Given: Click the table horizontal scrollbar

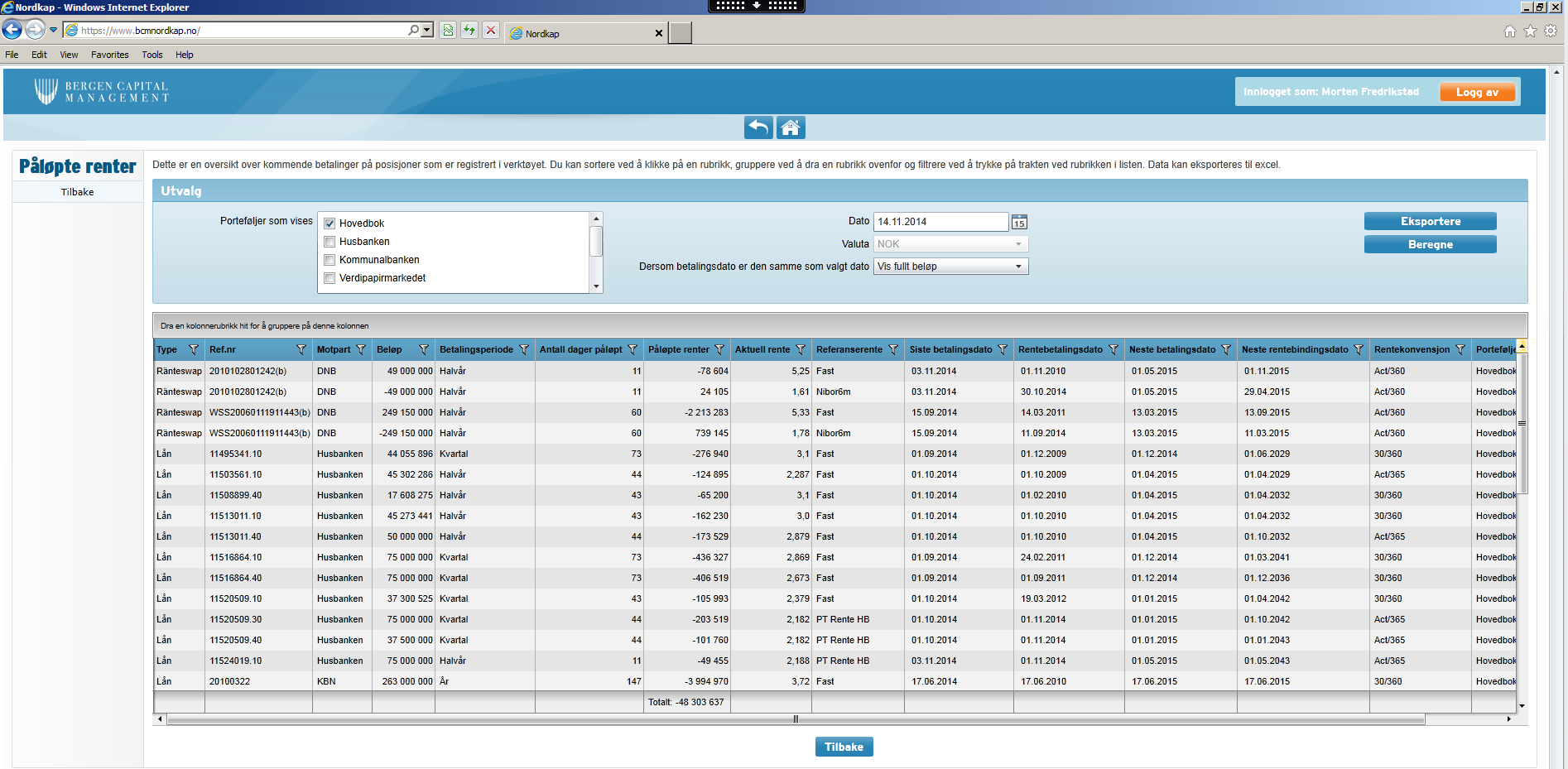Looking at the screenshot, I should tap(795, 719).
